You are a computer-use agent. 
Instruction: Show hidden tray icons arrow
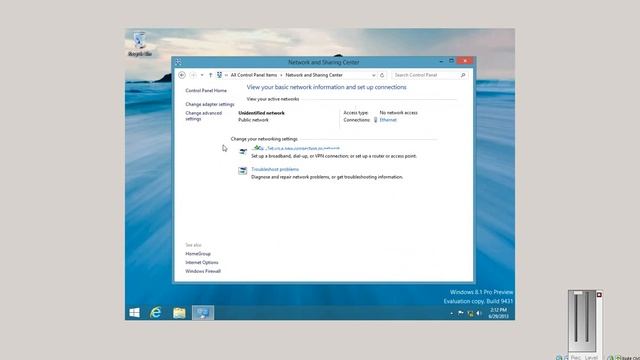[x=451, y=313]
